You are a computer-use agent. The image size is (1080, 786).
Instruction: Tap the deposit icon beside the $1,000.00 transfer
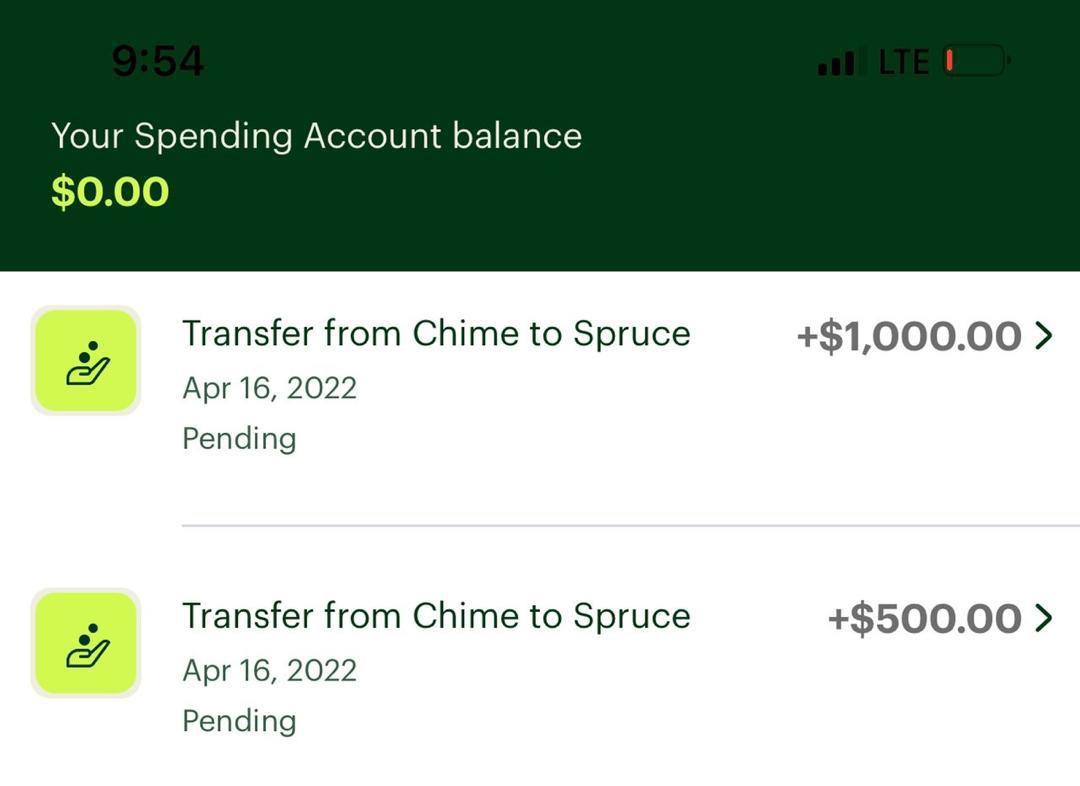(86, 360)
